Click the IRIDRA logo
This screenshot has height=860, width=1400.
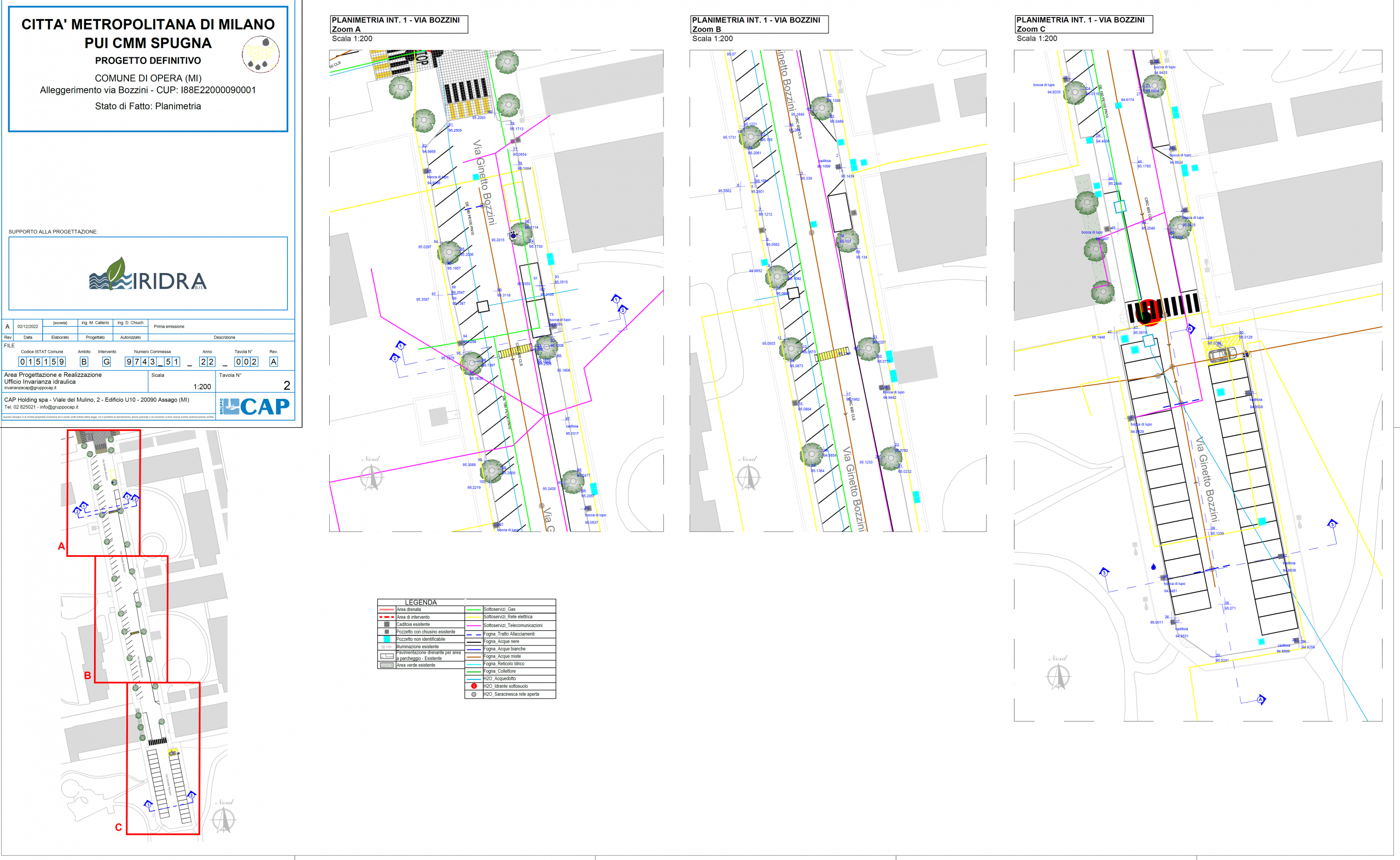tap(148, 275)
